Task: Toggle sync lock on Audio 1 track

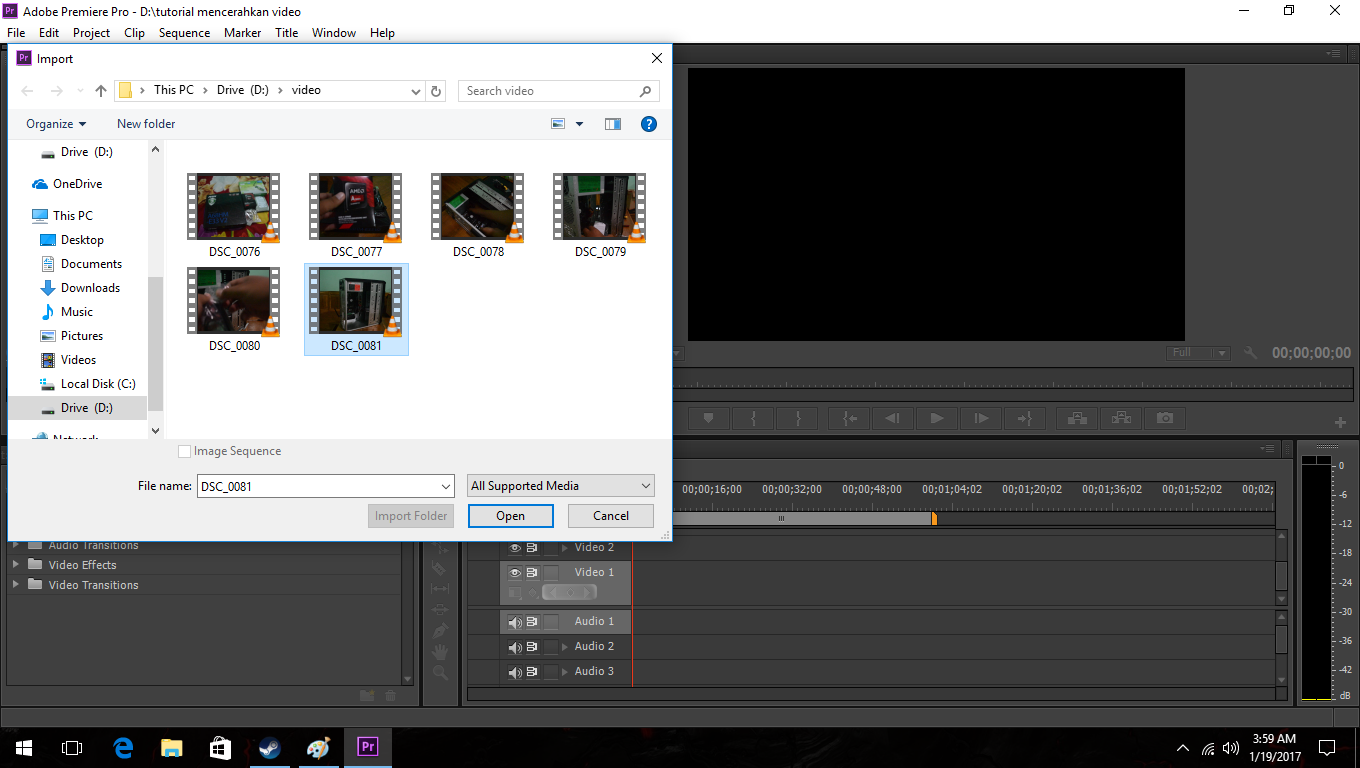Action: click(x=532, y=622)
